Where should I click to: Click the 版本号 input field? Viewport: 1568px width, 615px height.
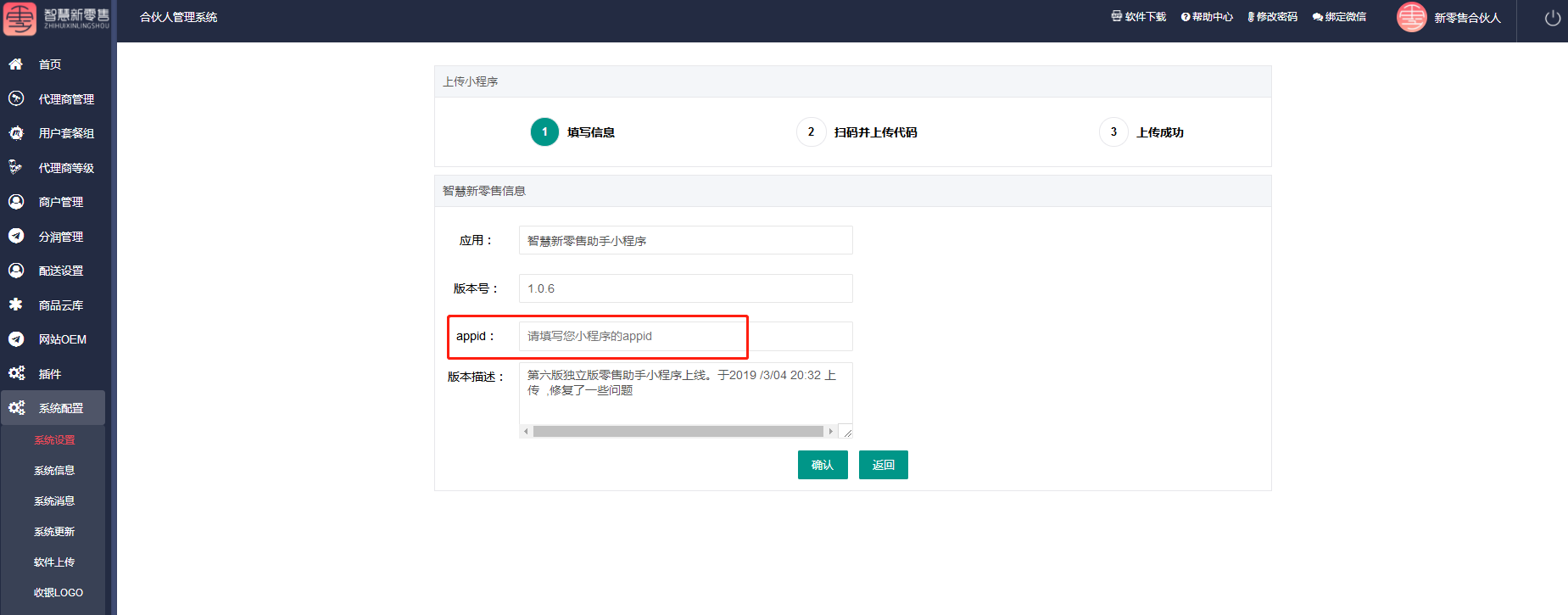[686, 288]
